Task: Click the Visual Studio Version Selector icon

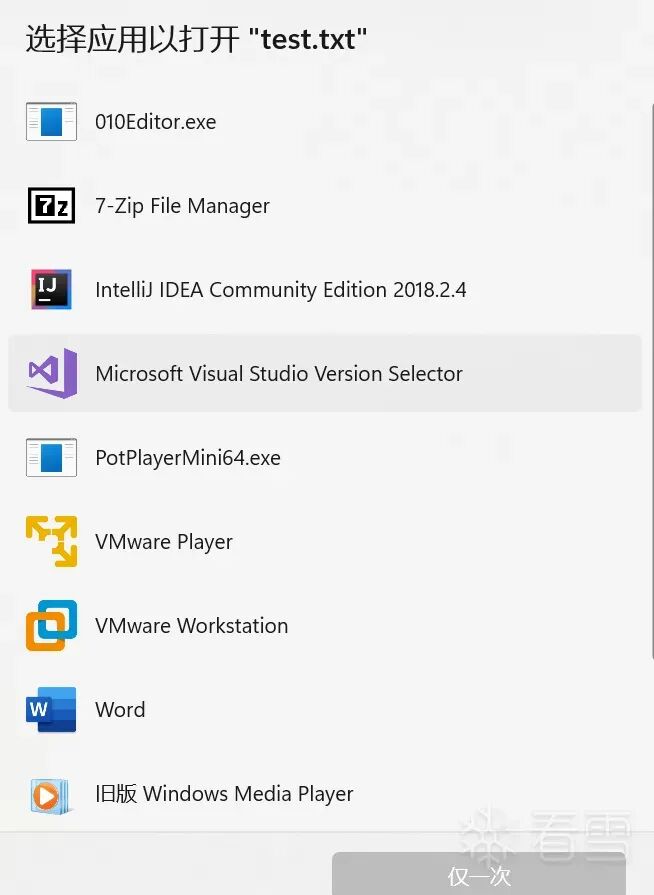Action: 52,373
